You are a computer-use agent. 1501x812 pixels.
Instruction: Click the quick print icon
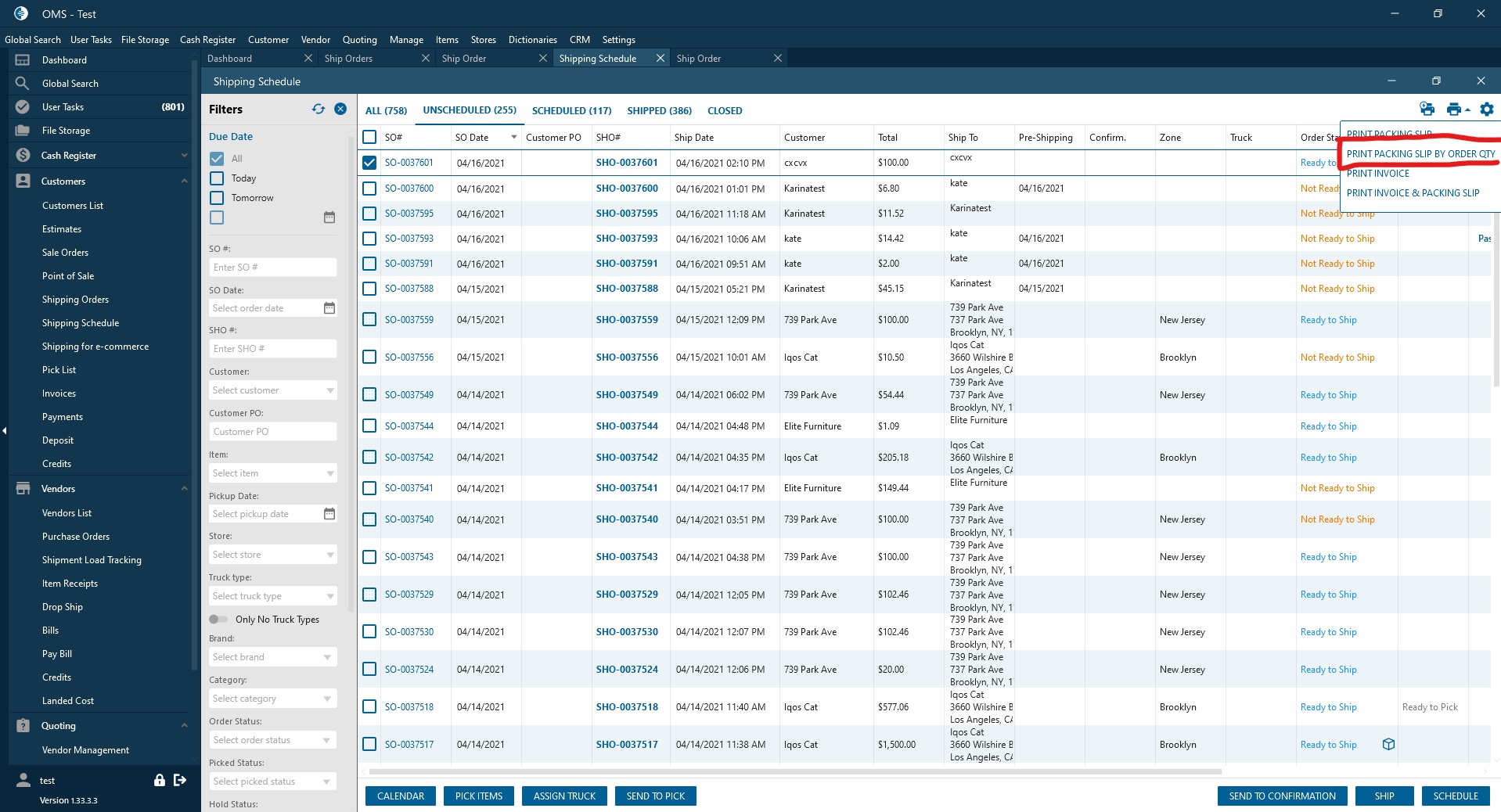click(x=1427, y=110)
